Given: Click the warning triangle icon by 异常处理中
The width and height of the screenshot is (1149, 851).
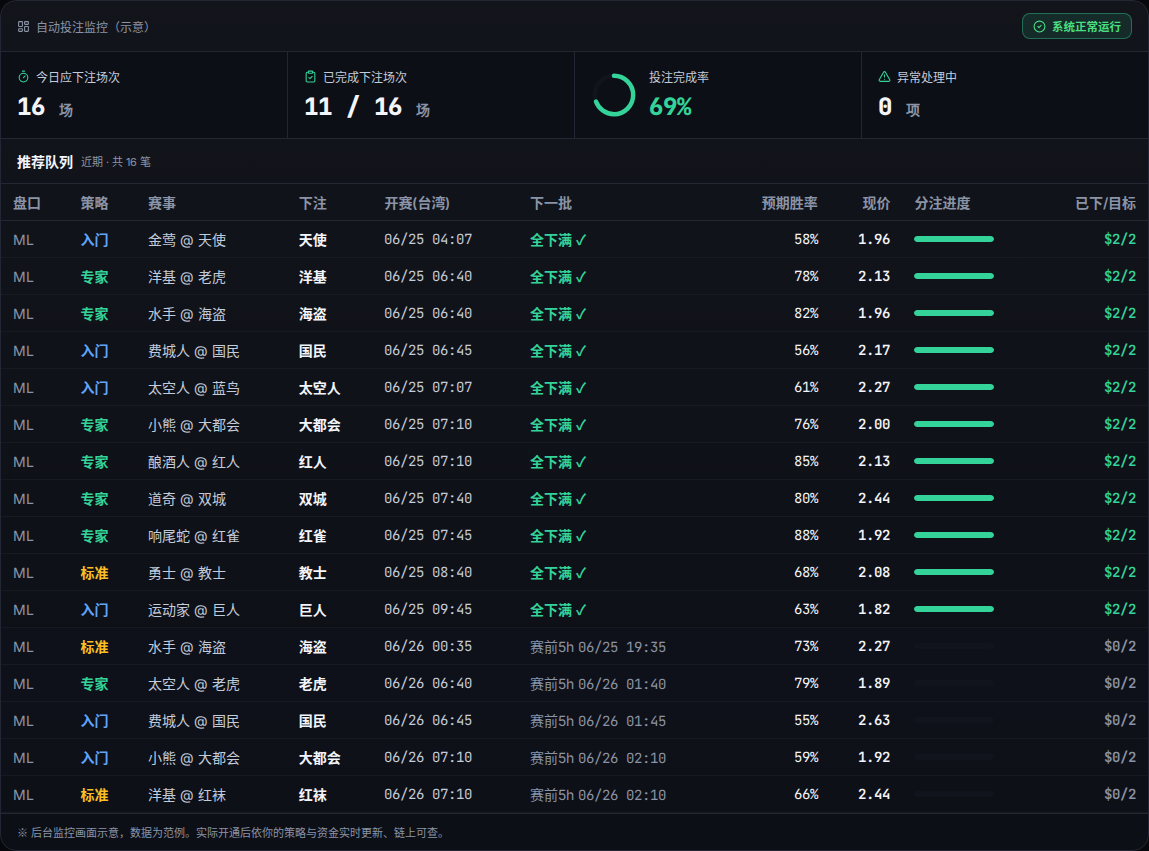Looking at the screenshot, I should 884,77.
